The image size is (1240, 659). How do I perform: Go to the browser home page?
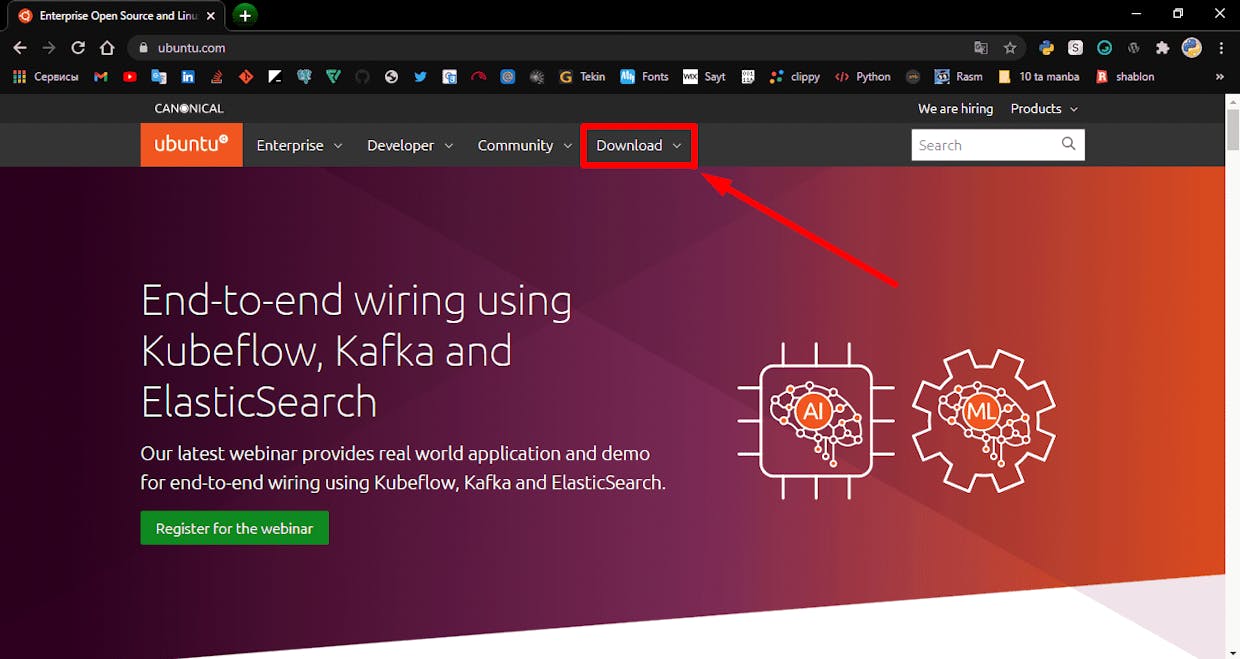107,47
